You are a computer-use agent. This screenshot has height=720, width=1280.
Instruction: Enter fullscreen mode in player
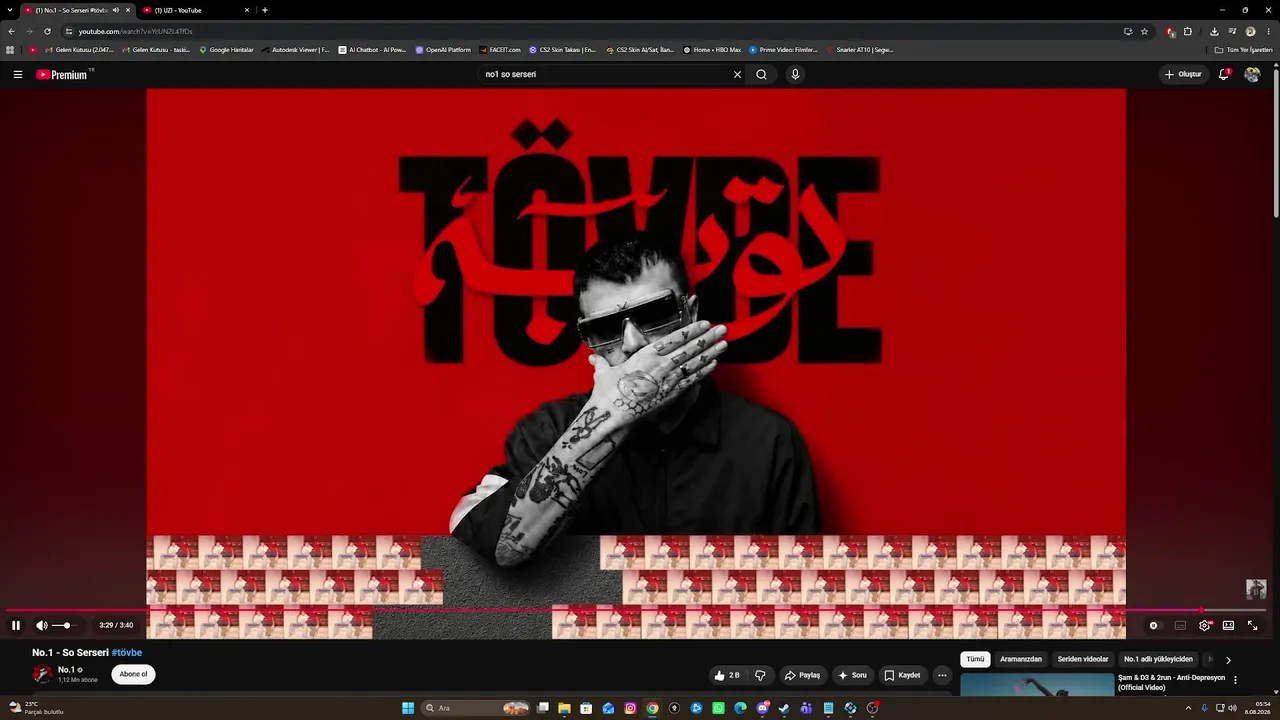click(1252, 625)
